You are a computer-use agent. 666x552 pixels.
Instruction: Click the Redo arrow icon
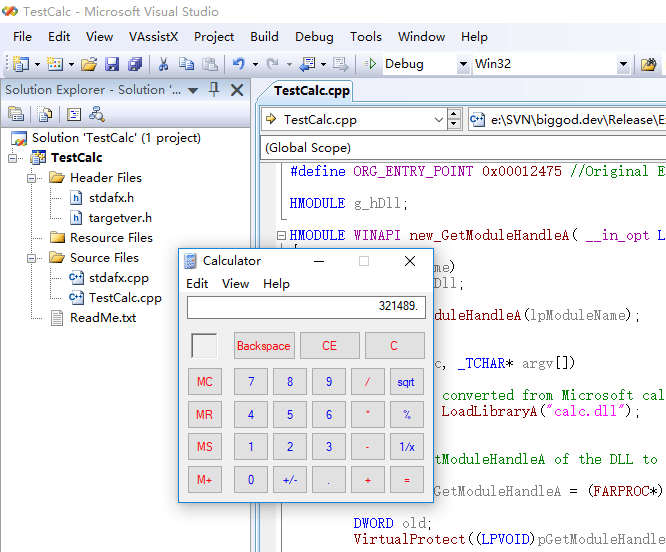coord(272,64)
